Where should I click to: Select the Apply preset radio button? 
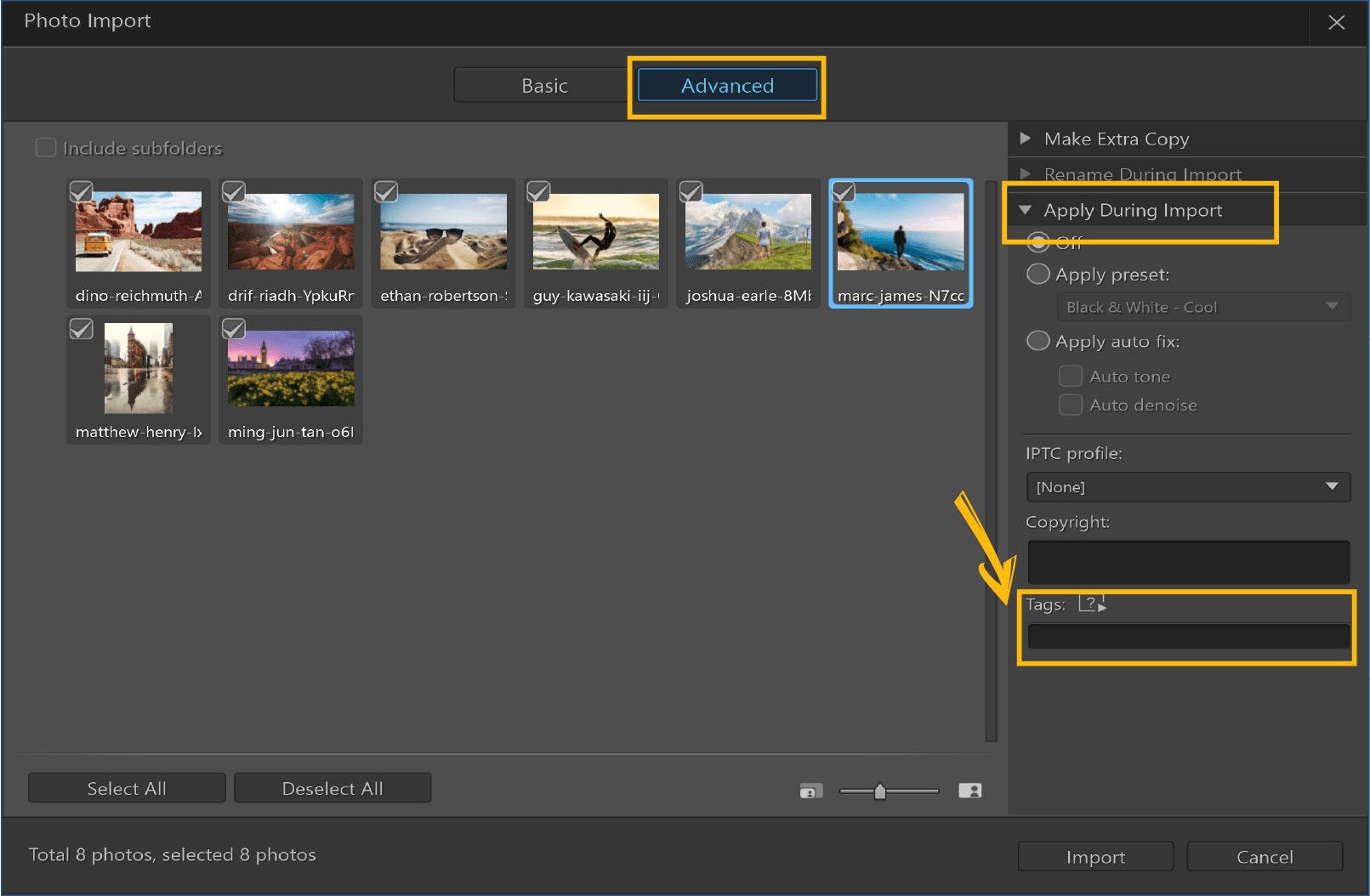[1038, 274]
